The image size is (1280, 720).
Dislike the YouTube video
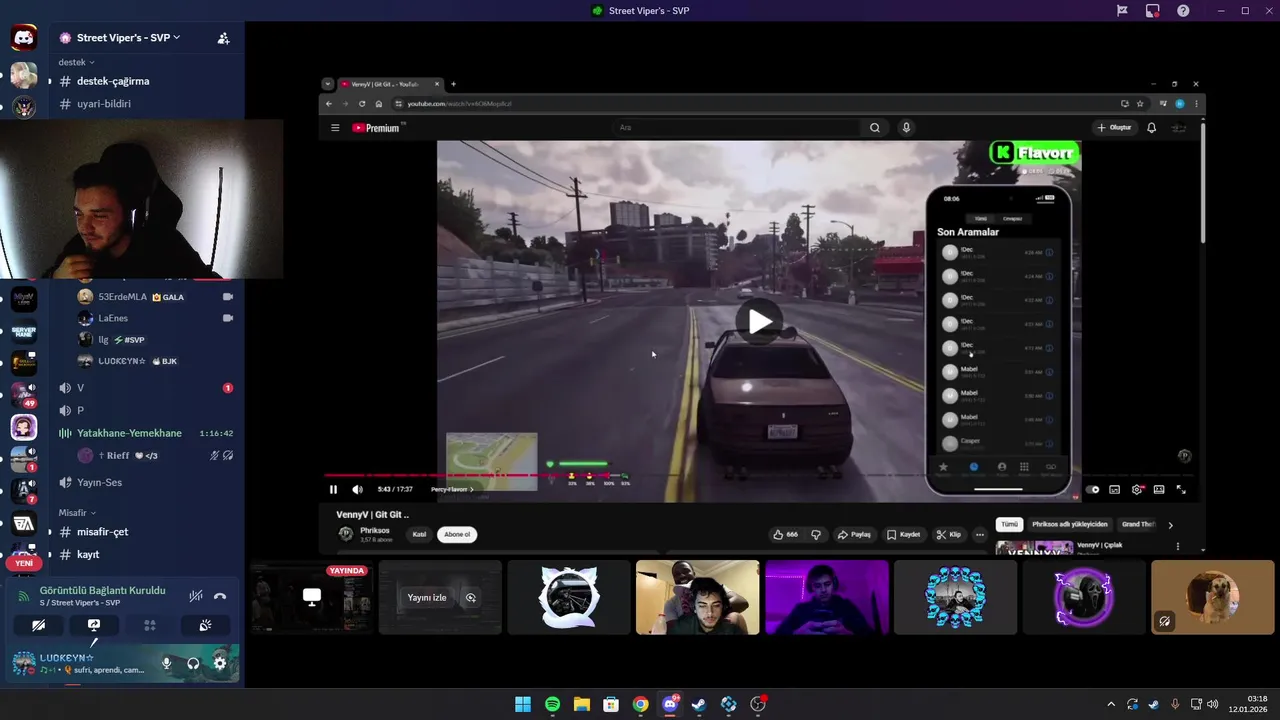pyautogui.click(x=816, y=534)
